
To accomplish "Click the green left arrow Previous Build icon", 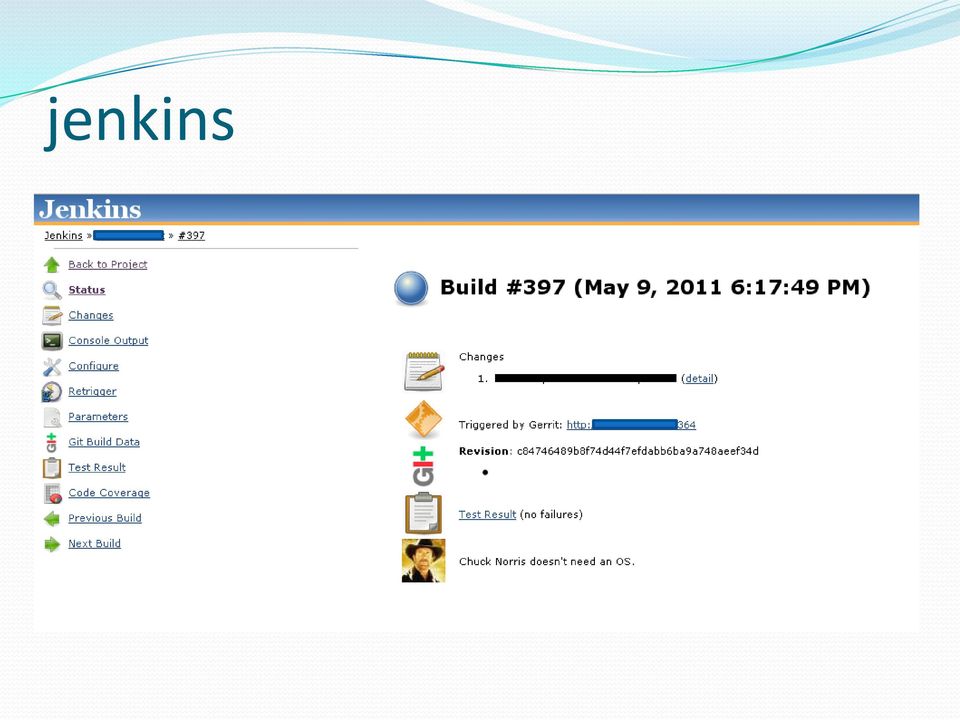I will pyautogui.click(x=52, y=519).
